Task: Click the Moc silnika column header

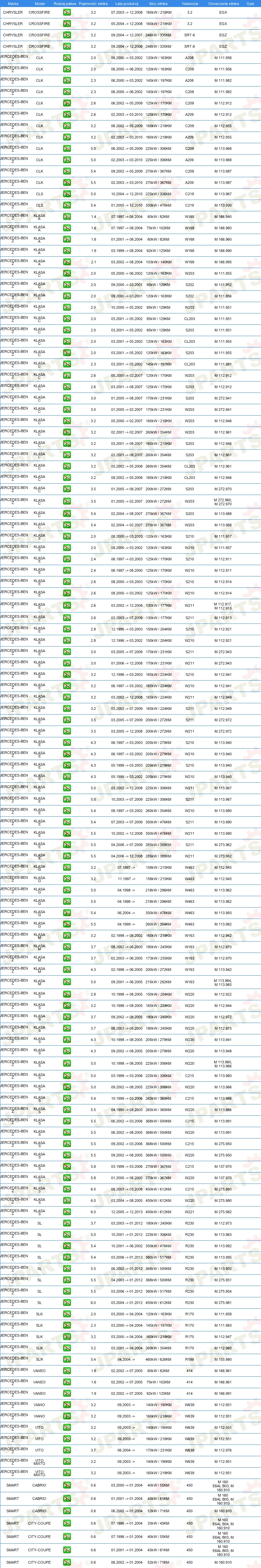Action: pos(158,3)
